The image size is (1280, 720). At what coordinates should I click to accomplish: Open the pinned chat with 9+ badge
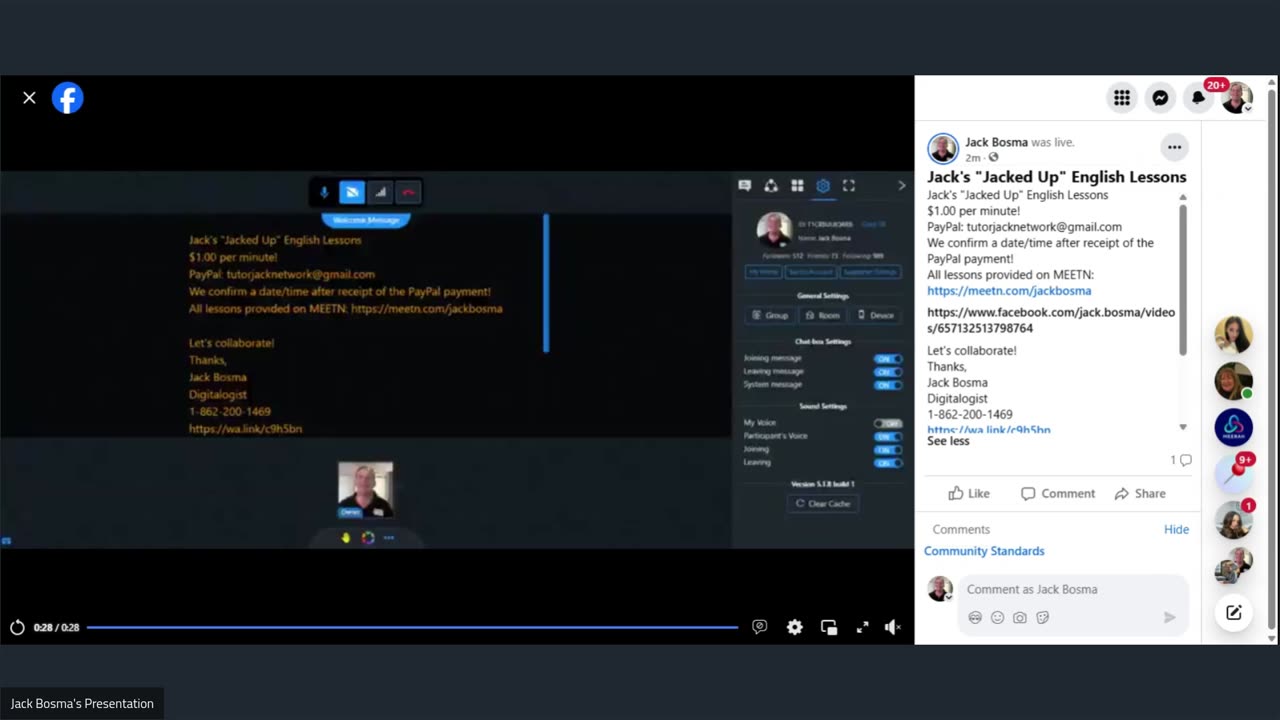click(1233, 473)
